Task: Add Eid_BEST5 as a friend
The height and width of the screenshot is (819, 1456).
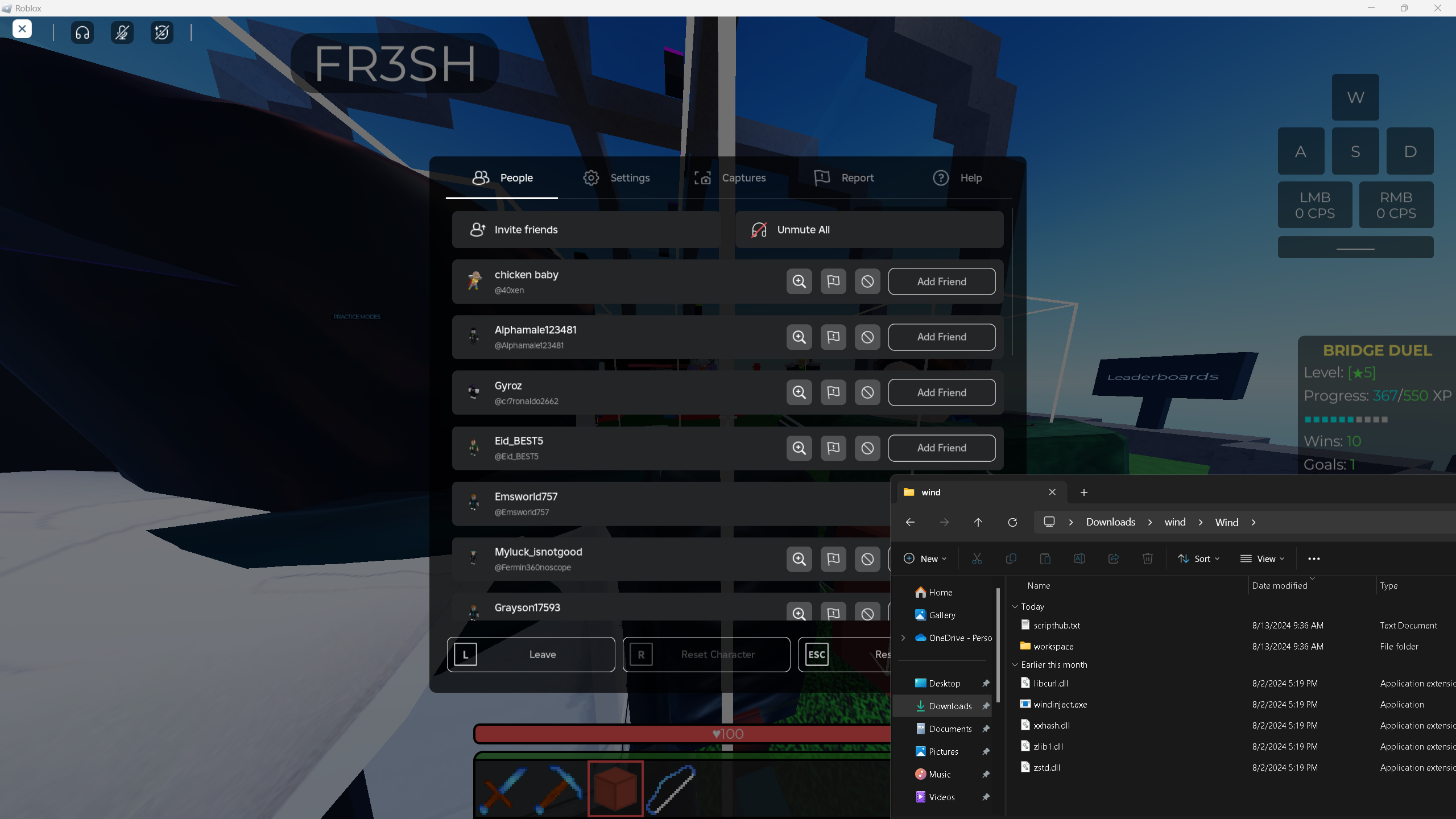Action: pyautogui.click(x=941, y=448)
